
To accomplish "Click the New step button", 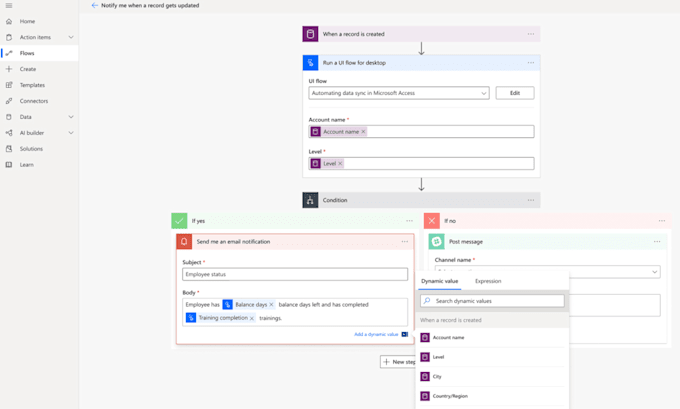I will pos(398,362).
